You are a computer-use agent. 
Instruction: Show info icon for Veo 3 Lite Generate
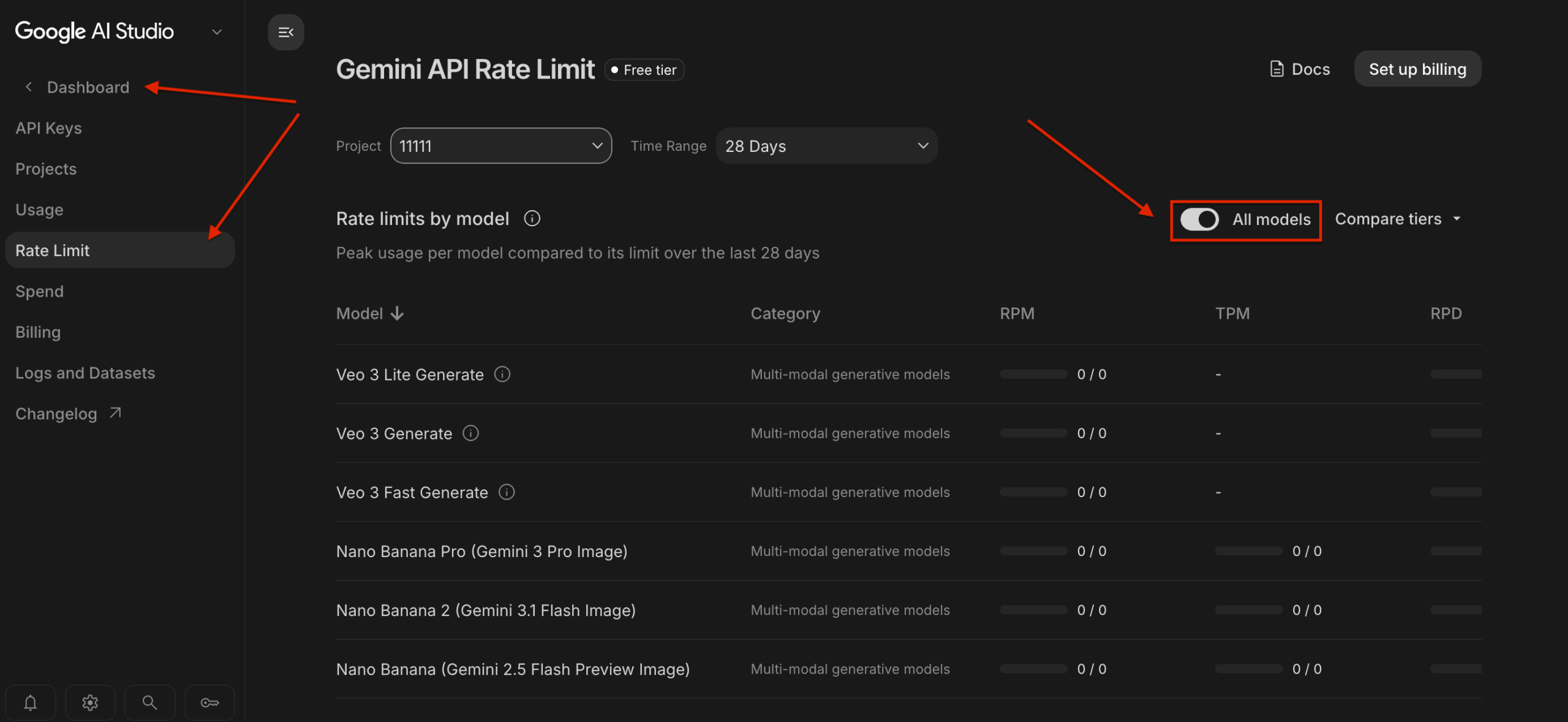(x=502, y=374)
